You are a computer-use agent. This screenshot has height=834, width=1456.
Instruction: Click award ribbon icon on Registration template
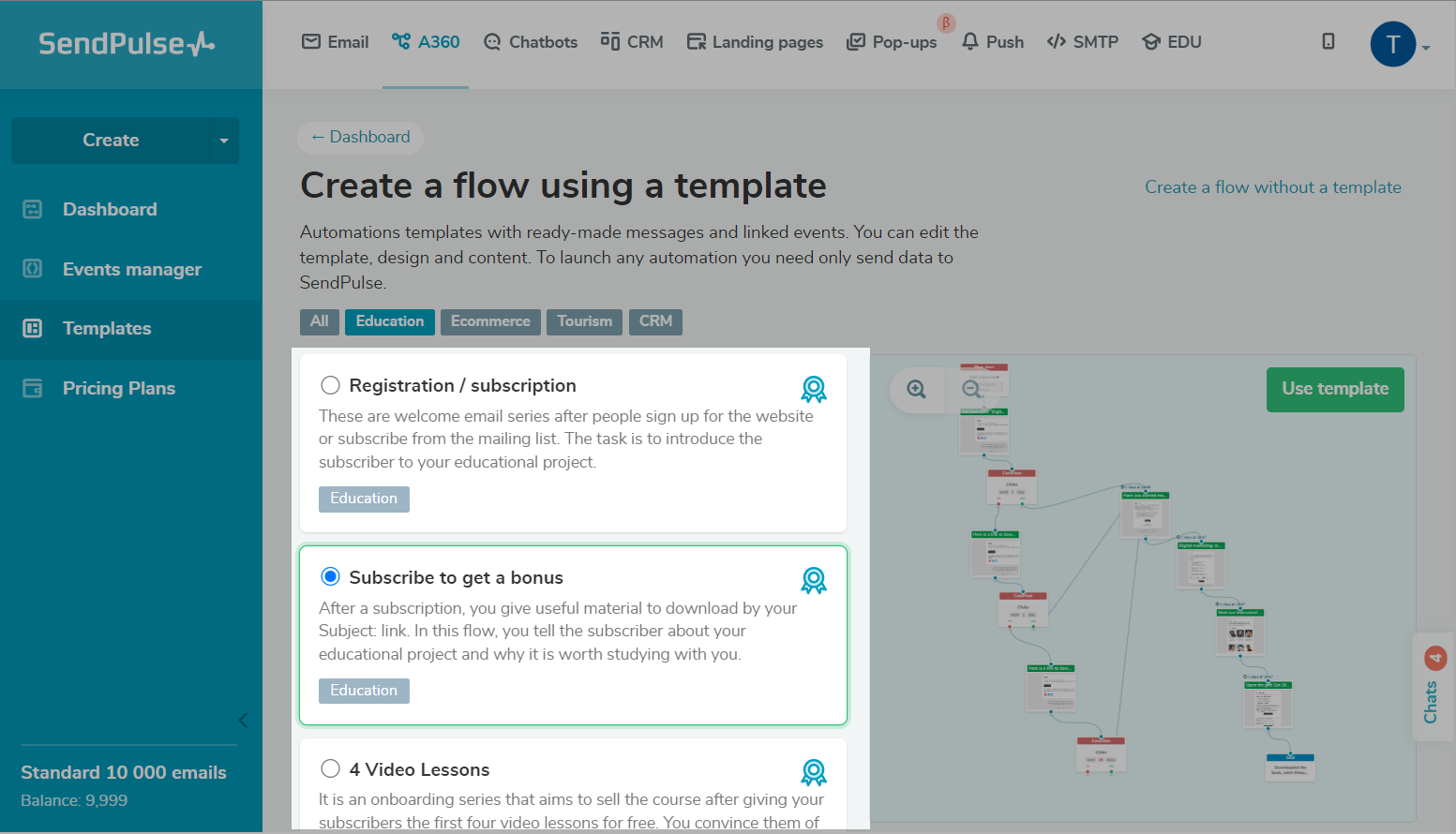pos(813,389)
